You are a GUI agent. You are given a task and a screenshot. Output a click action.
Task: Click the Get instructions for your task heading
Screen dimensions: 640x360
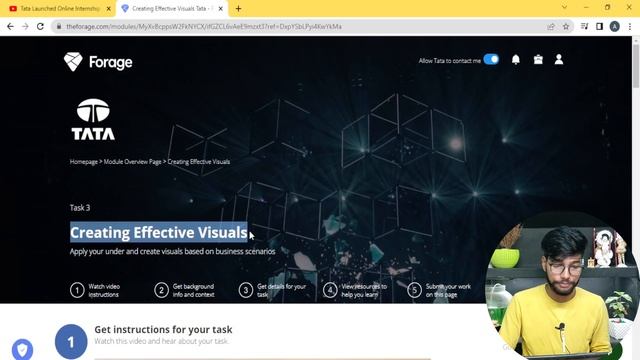(x=163, y=329)
